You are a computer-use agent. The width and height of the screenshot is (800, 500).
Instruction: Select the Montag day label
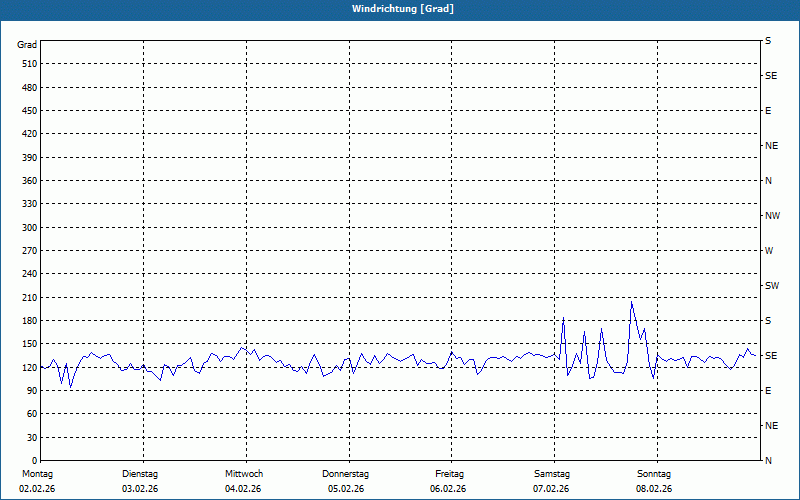point(36,474)
